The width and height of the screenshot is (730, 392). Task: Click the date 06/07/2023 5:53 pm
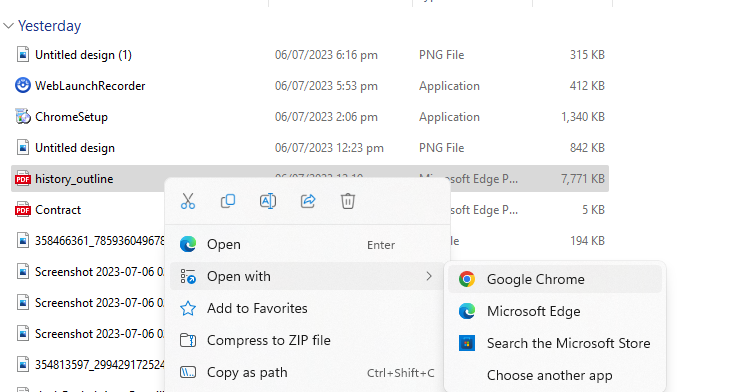click(326, 86)
